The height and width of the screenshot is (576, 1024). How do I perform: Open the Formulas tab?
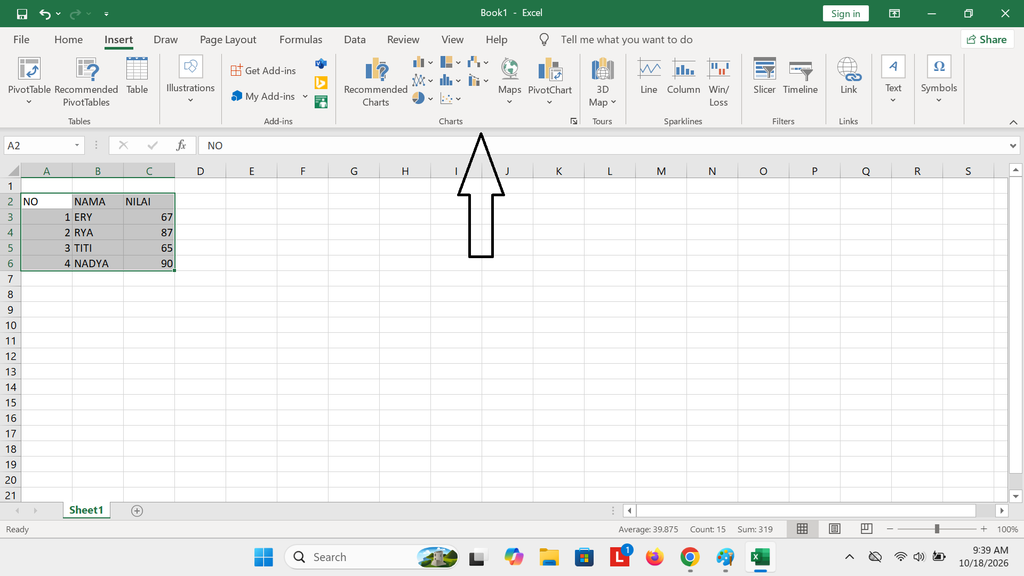click(300, 39)
